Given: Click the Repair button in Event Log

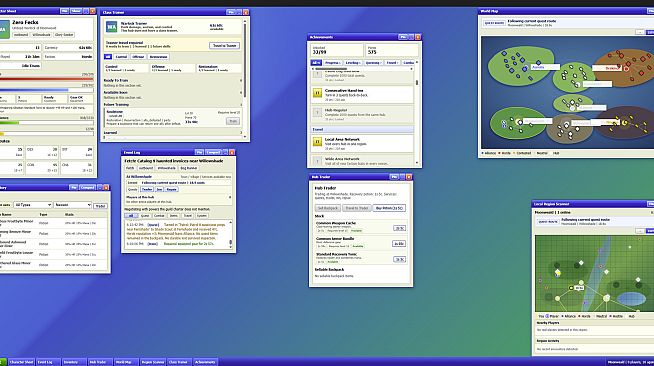Looking at the screenshot, I should [171, 189].
